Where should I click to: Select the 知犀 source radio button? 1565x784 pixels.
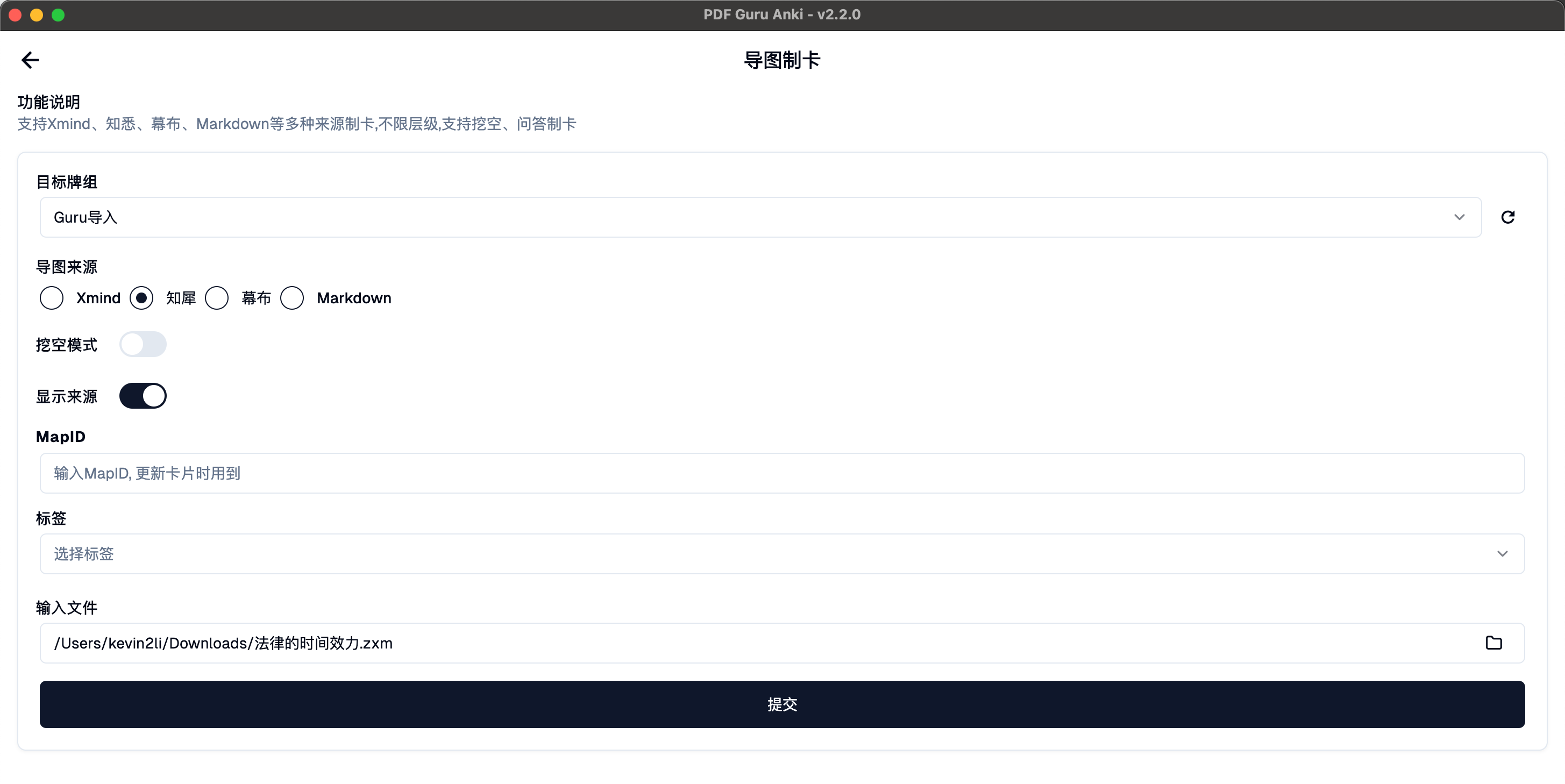[x=141, y=298]
